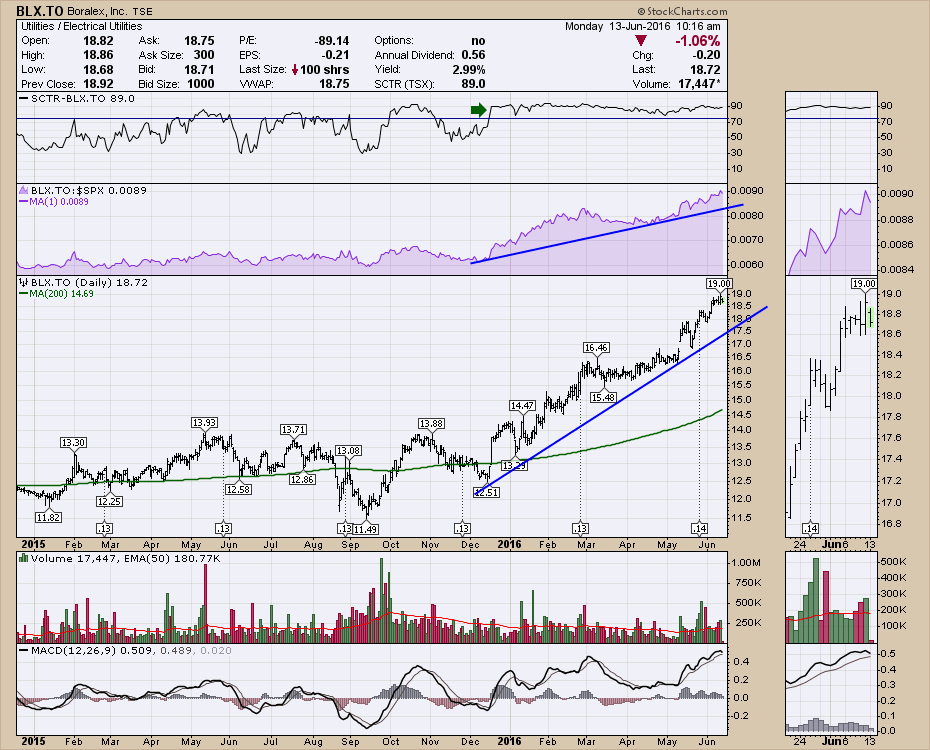
Task: Click the BLX.TO:$SPX 0.0089 legend label
Action: pyautogui.click(x=74, y=189)
